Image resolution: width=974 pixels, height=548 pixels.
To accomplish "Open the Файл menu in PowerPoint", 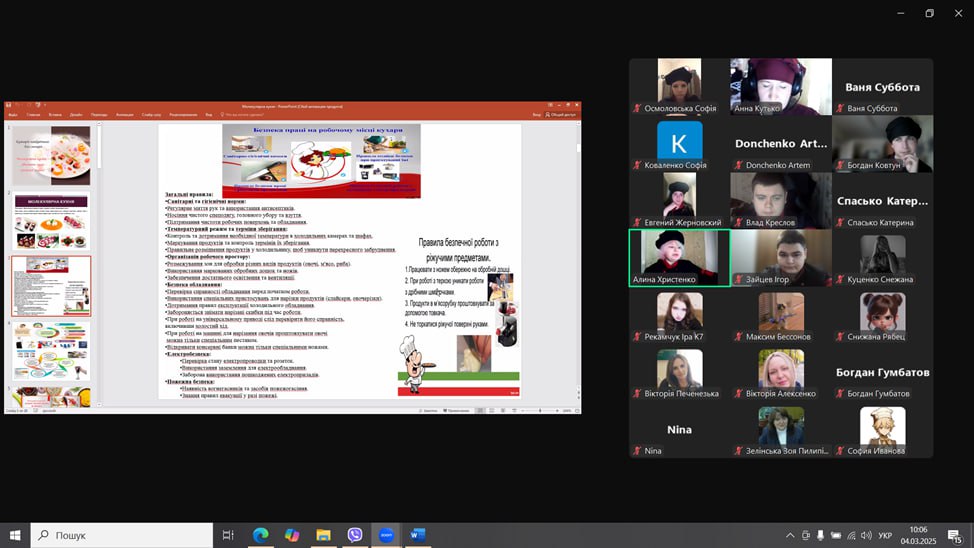I will tap(13, 115).
